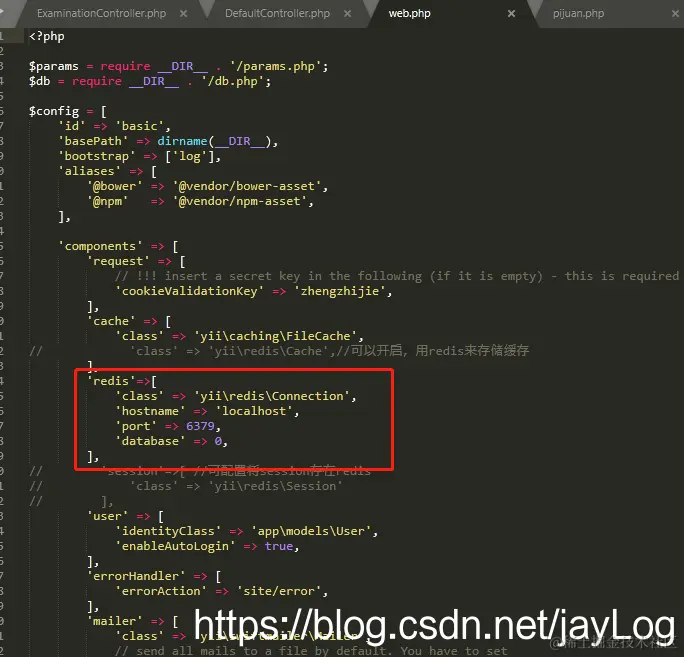Click 'app\models\User' string
This screenshot has height=657, width=684.
(x=311, y=531)
